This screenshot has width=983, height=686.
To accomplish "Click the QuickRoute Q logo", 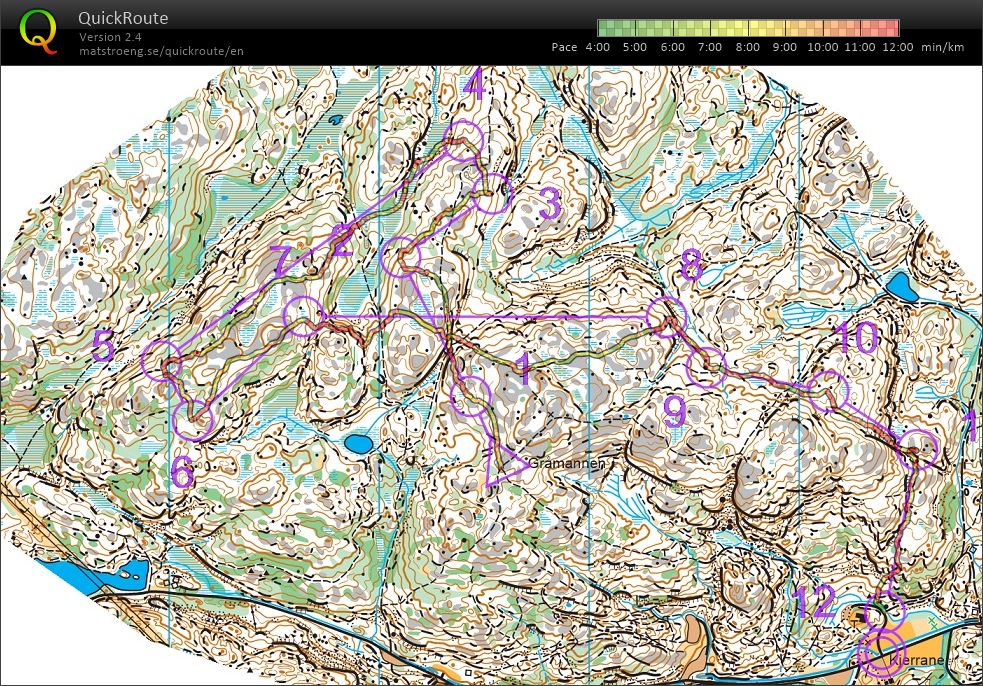I will [38, 31].
